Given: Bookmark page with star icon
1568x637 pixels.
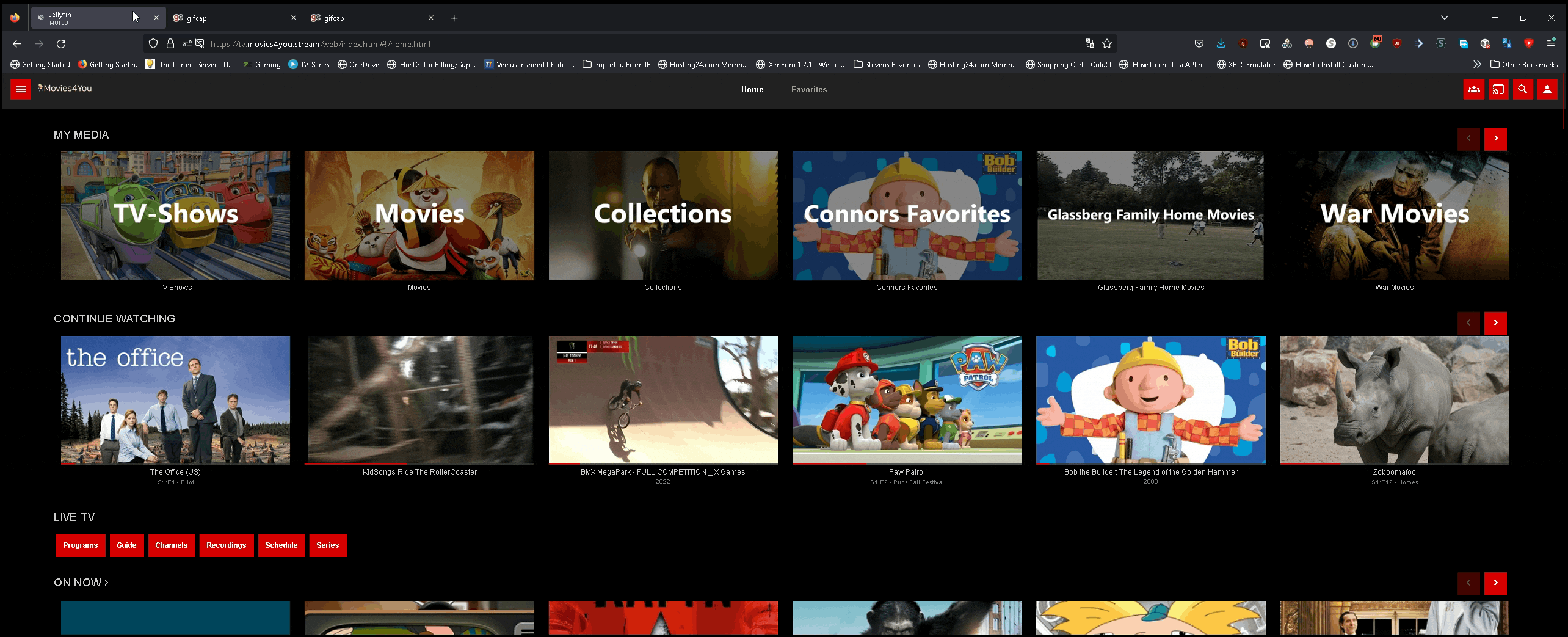Looking at the screenshot, I should point(1107,44).
